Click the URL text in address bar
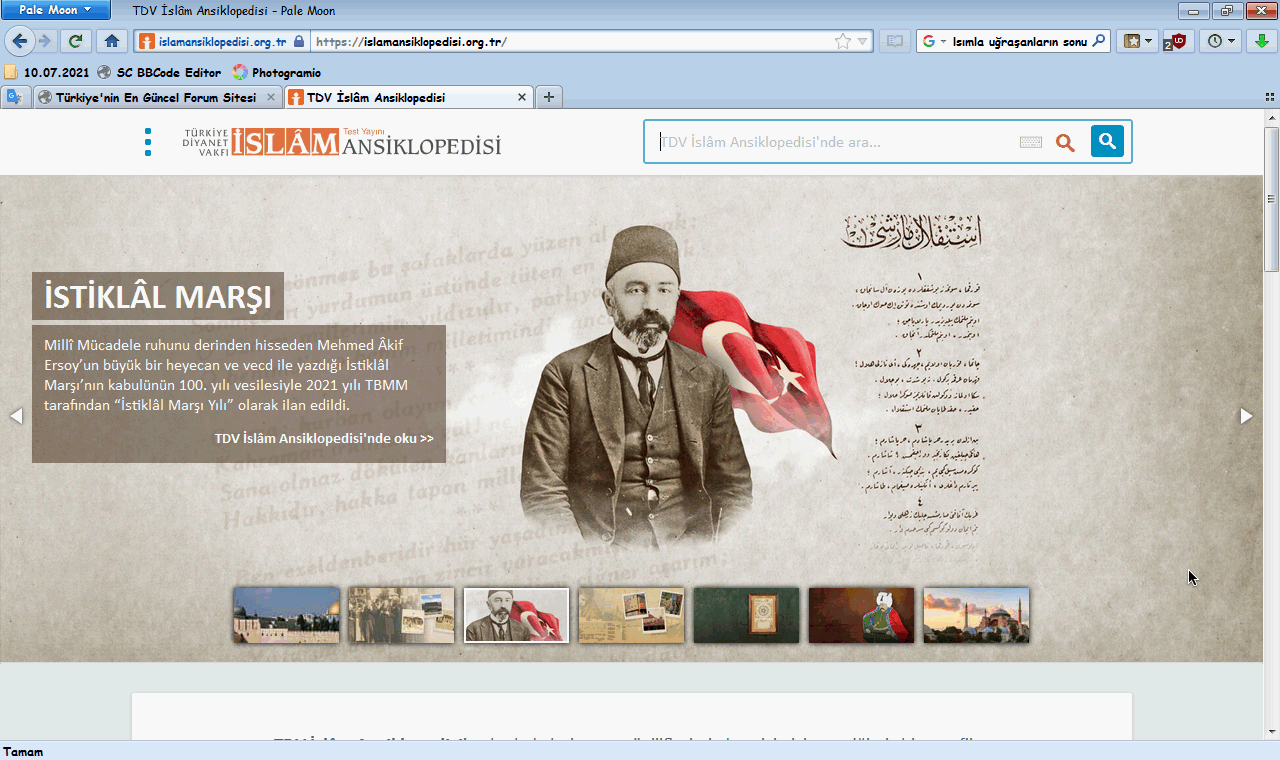This screenshot has height=760, width=1280. pos(411,42)
